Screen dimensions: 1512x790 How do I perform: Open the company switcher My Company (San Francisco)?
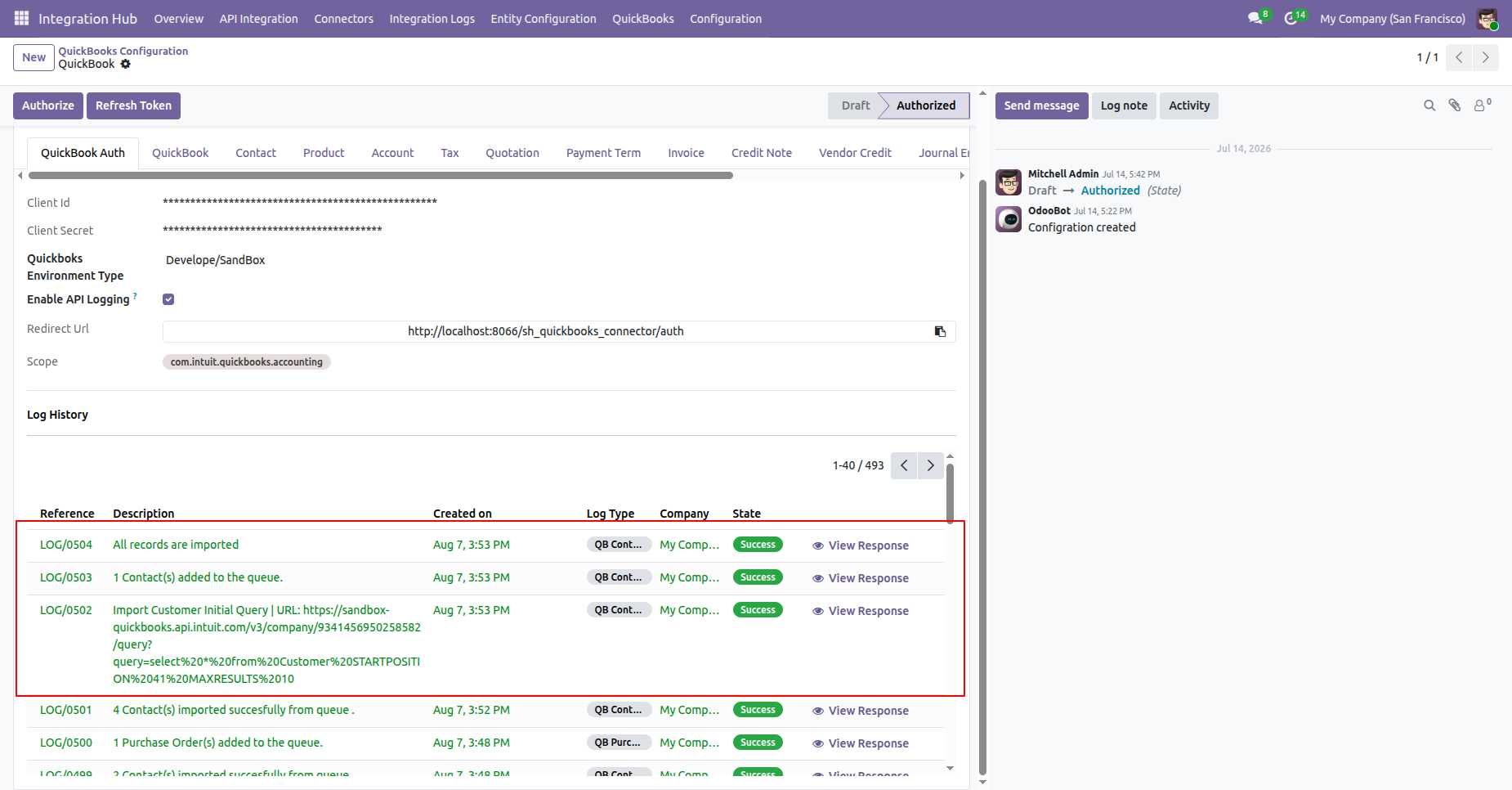point(1392,19)
